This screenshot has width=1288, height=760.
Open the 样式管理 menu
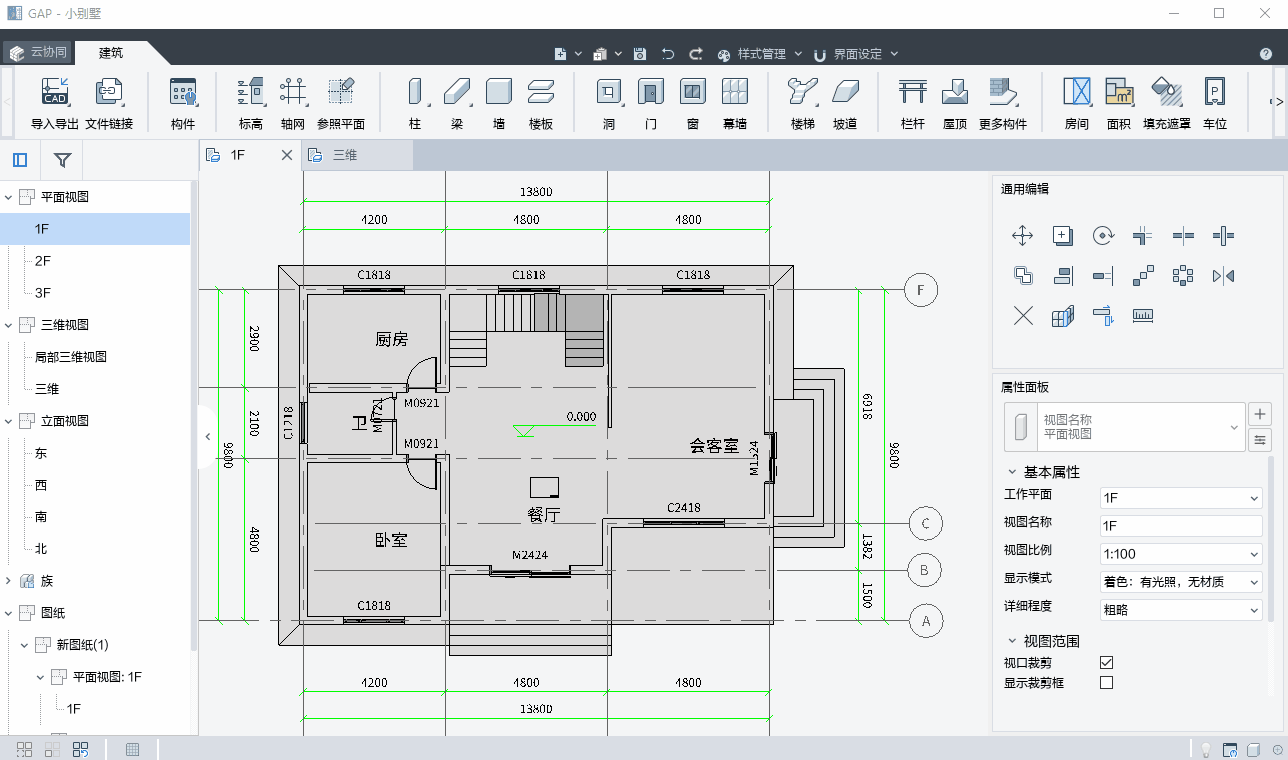[x=760, y=54]
